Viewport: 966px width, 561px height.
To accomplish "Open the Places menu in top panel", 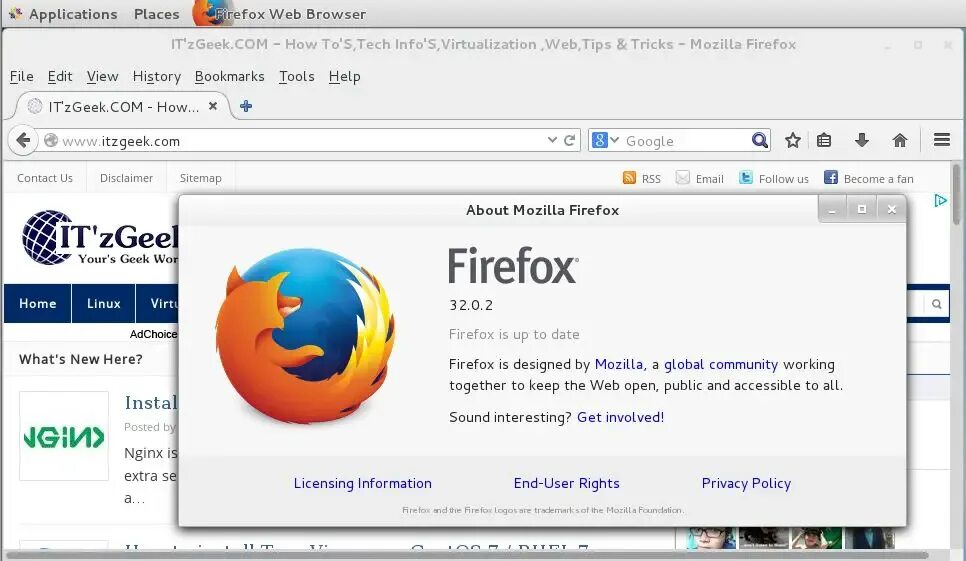I will pos(156,14).
